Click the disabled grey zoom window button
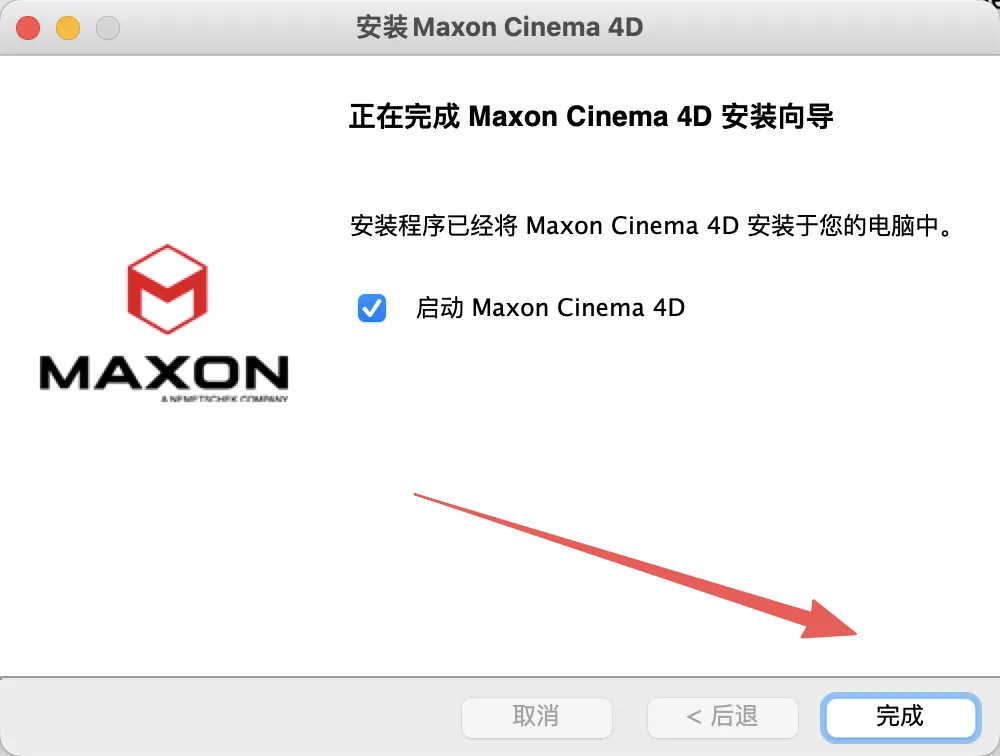Viewport: 1000px width, 756px height. [108, 28]
